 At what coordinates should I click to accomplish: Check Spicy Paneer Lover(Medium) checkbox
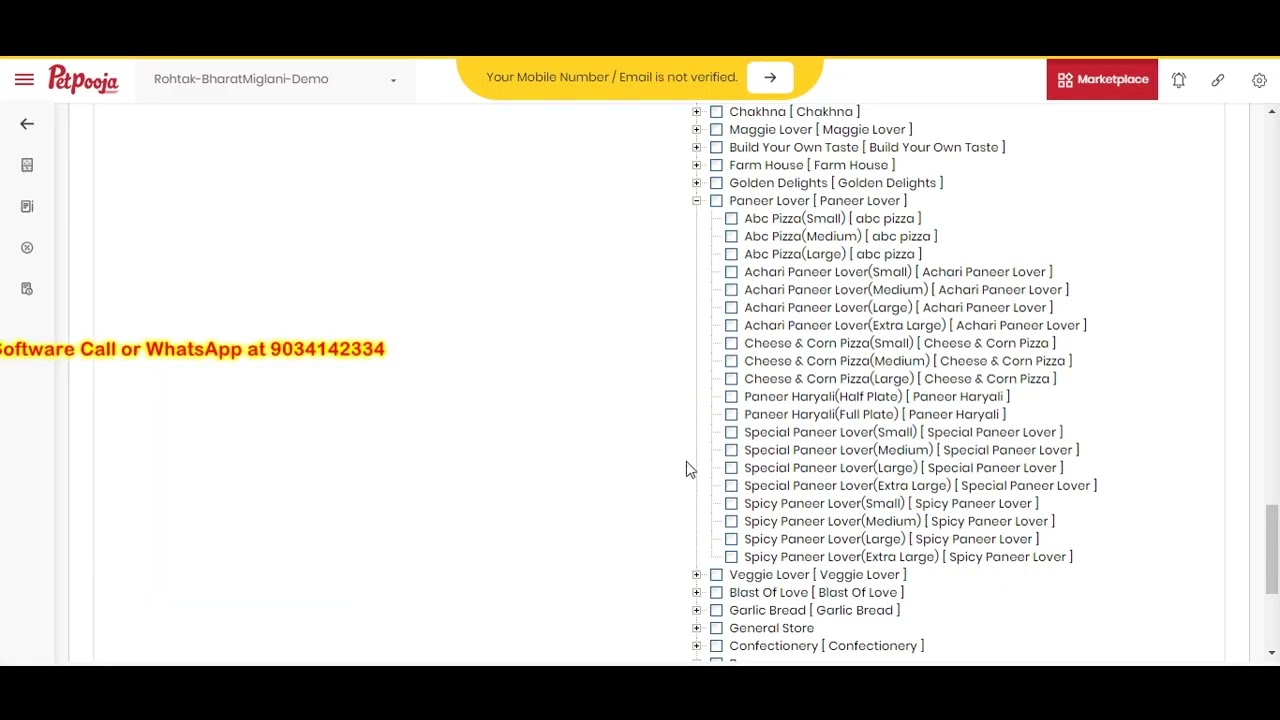pos(731,522)
